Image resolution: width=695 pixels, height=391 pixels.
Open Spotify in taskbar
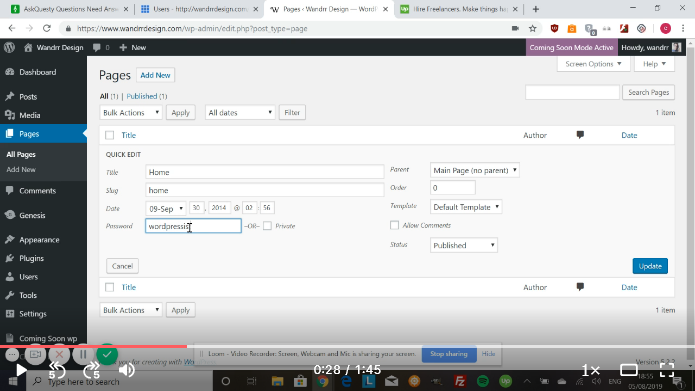click(483, 381)
